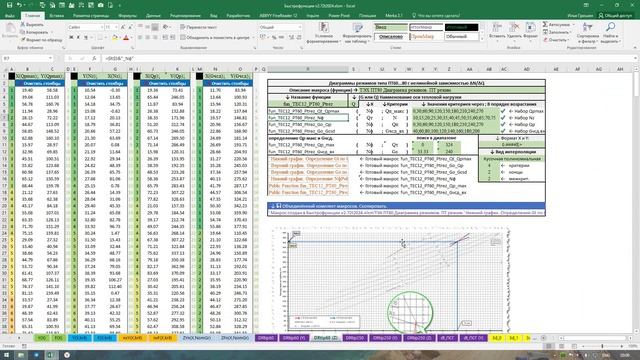Pick the fill color swatch button

click(x=114, y=37)
